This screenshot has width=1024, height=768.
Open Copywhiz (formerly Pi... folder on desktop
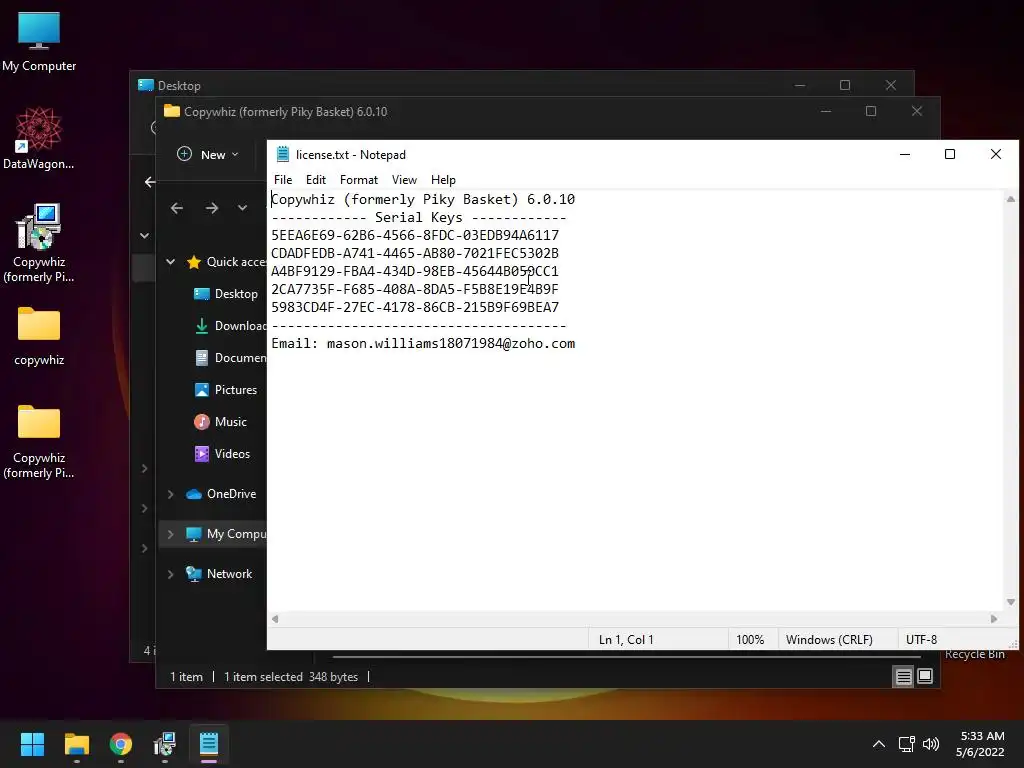click(x=39, y=441)
